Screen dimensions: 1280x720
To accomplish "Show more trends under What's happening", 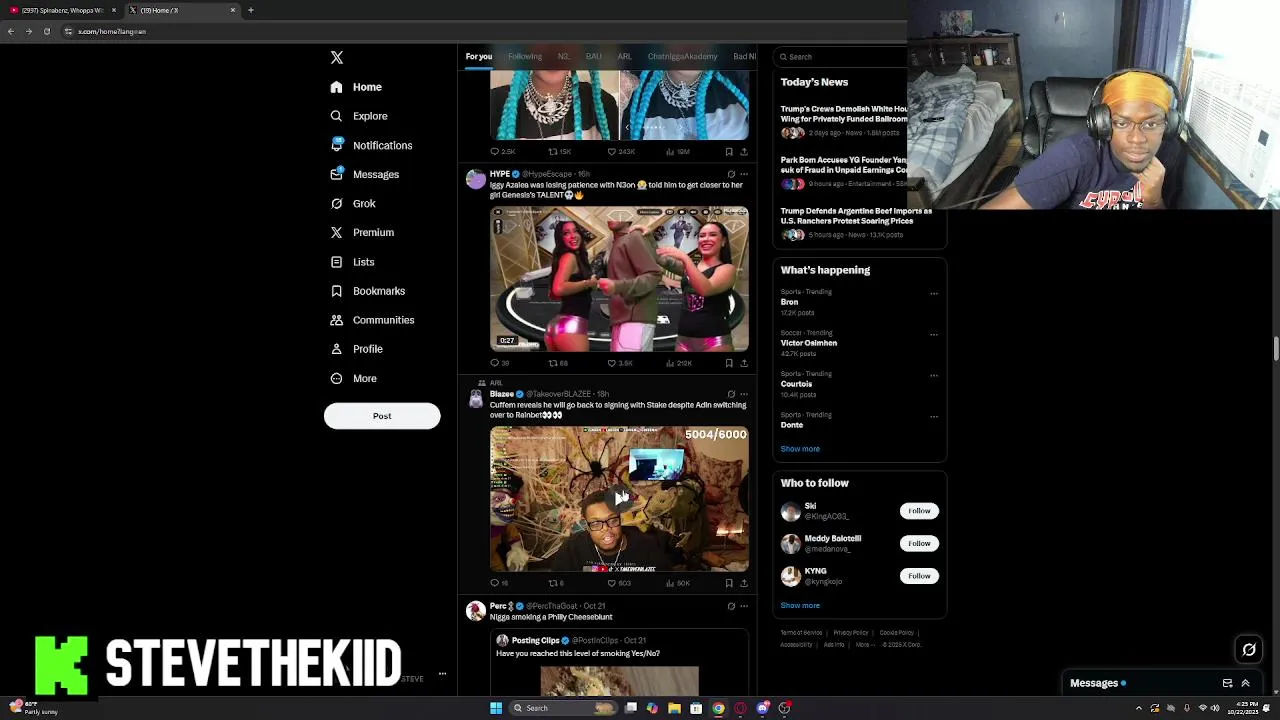I will click(800, 449).
